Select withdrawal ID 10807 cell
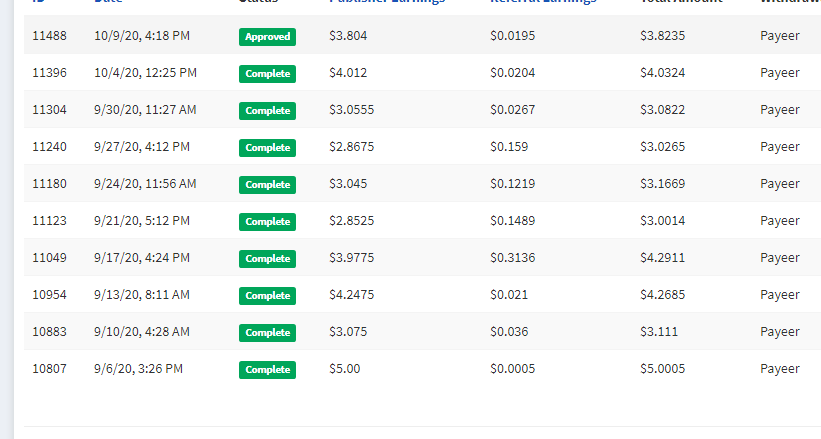The height and width of the screenshot is (439, 821). click(49, 369)
